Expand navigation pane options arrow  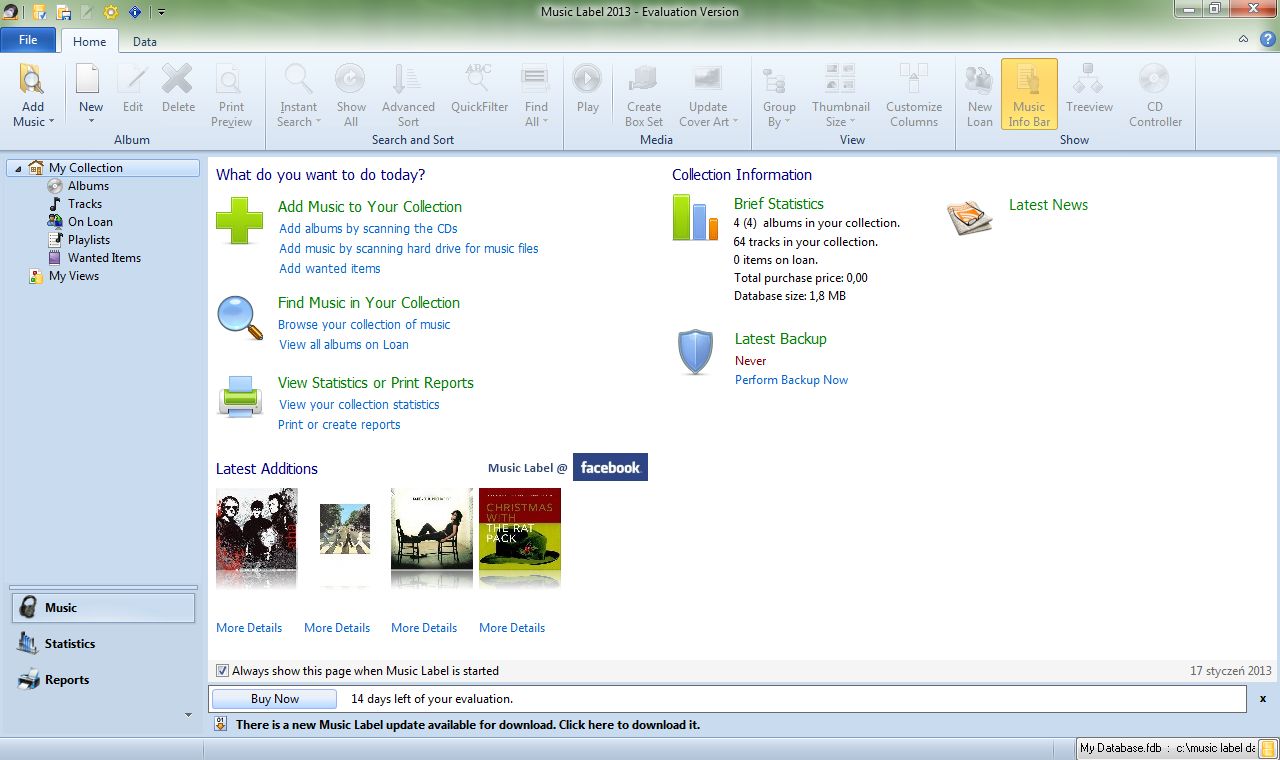(x=189, y=715)
